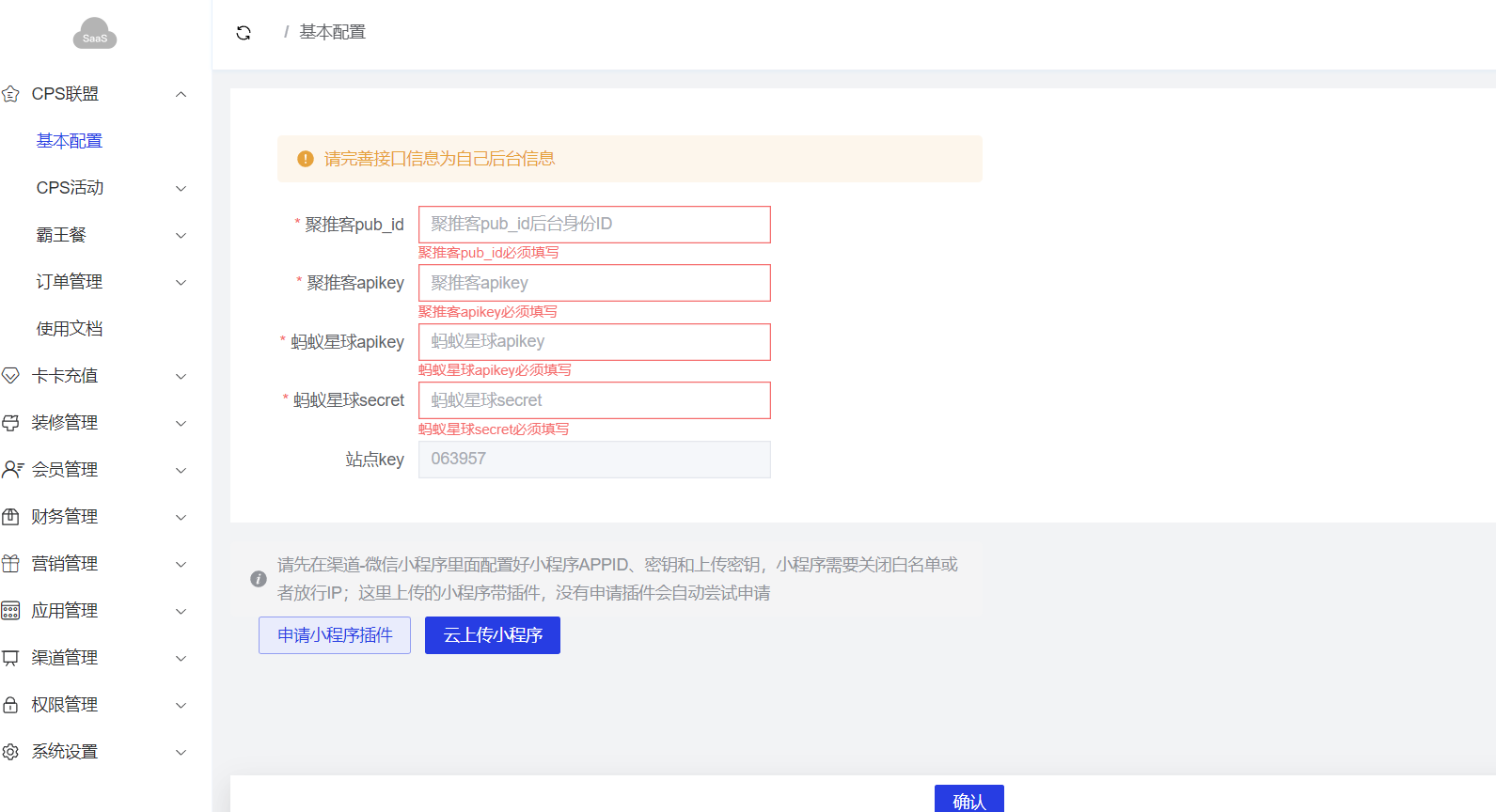1496x812 pixels.
Task: Expand the 霸王餐 submenu chevron
Action: (x=181, y=235)
